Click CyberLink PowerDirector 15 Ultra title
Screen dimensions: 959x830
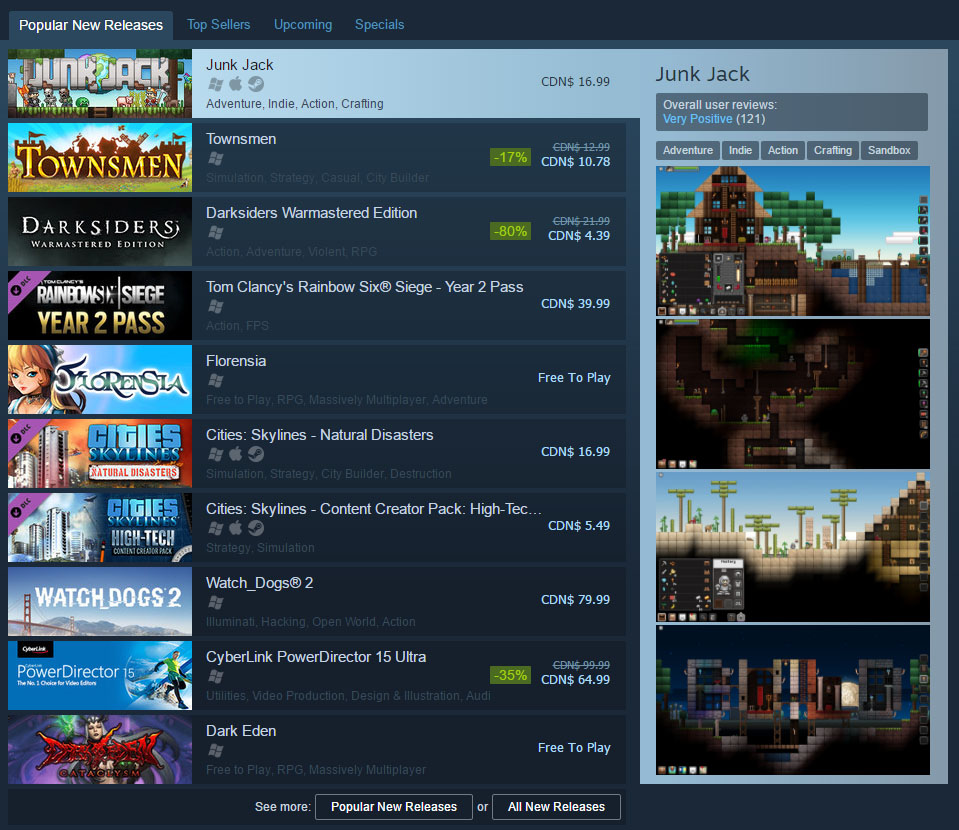316,657
